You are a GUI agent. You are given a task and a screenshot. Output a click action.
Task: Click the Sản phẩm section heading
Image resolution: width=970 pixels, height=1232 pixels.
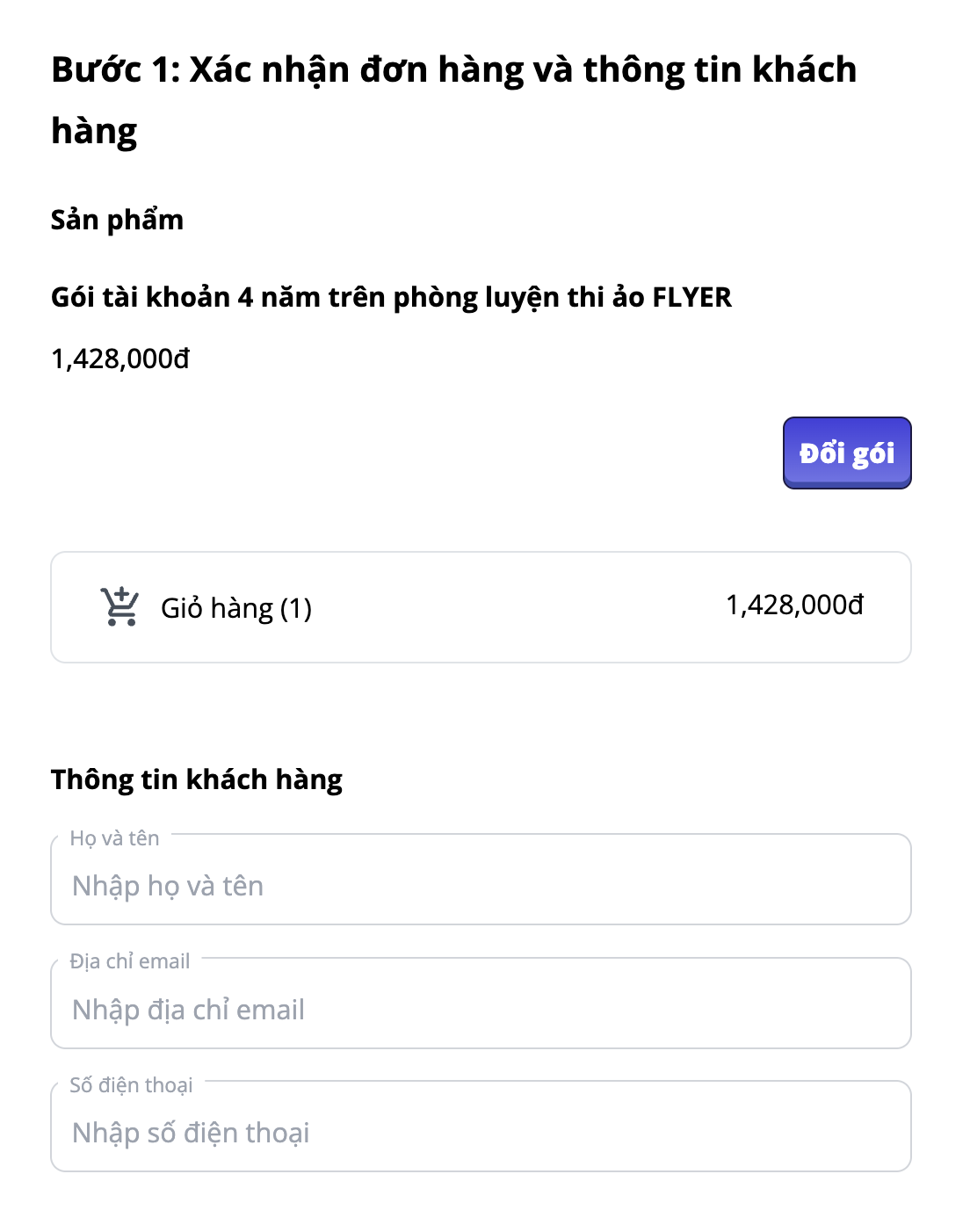117,220
